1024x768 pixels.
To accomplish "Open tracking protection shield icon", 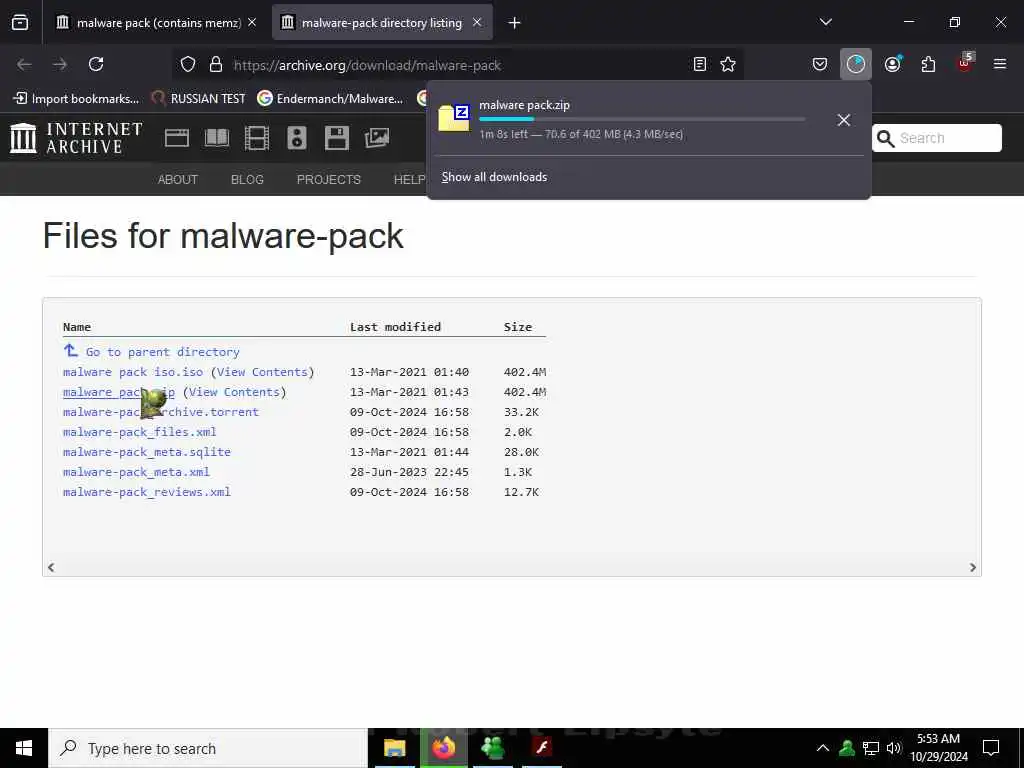I will pos(188,65).
